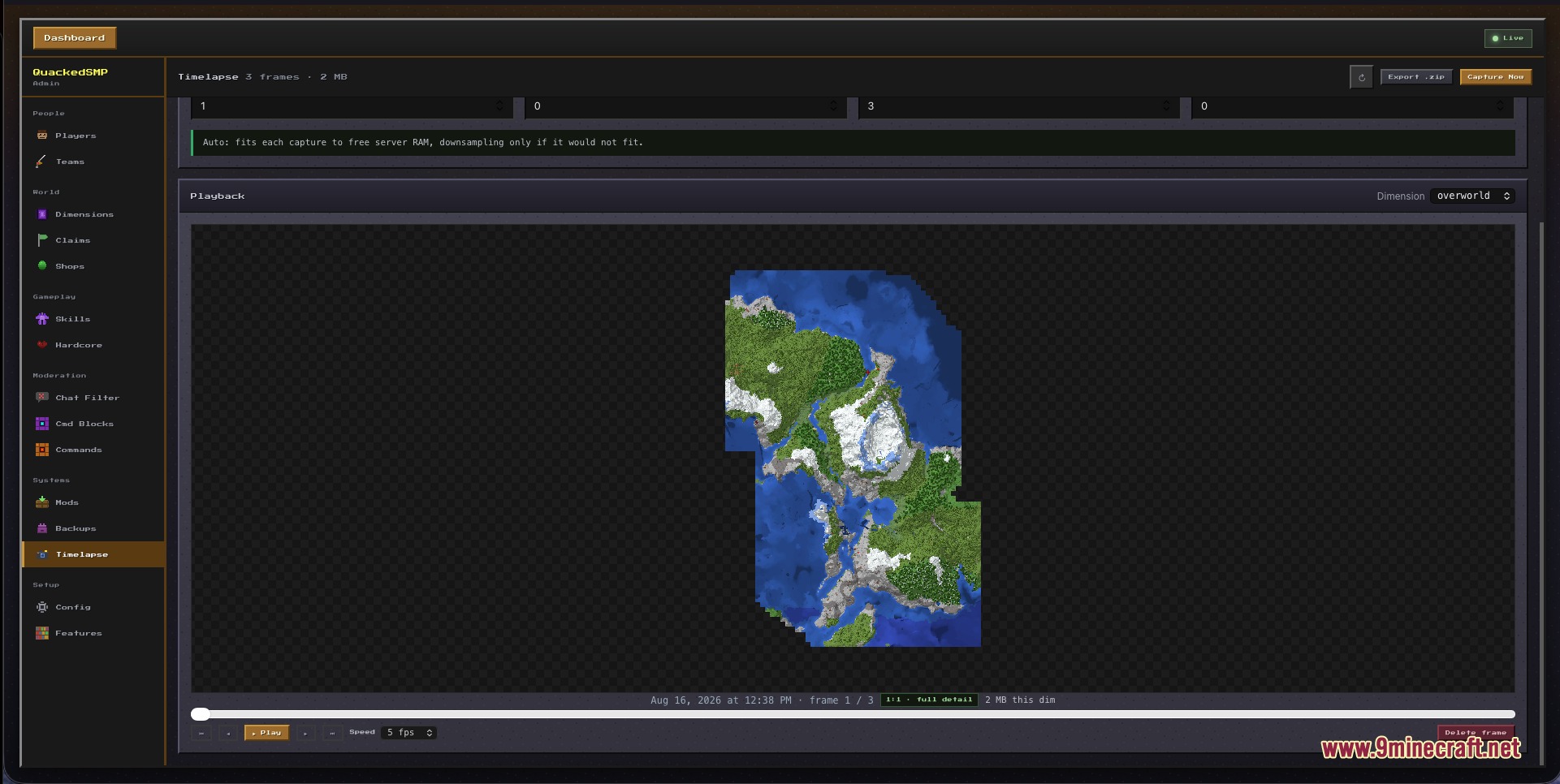Export timelapse as .zip
Image resolution: width=1560 pixels, height=784 pixels.
point(1416,77)
